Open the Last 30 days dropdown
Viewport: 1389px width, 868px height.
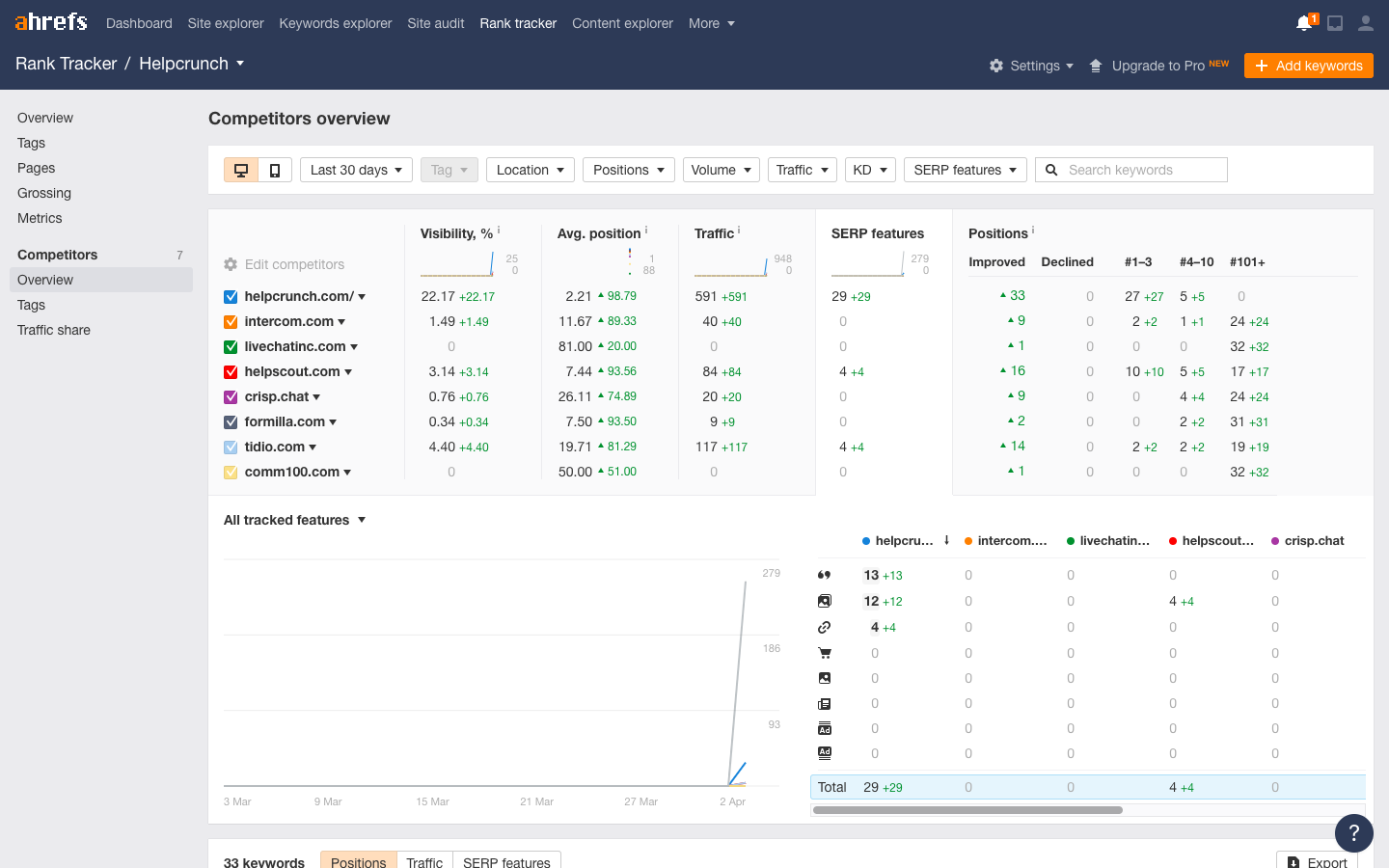click(357, 170)
